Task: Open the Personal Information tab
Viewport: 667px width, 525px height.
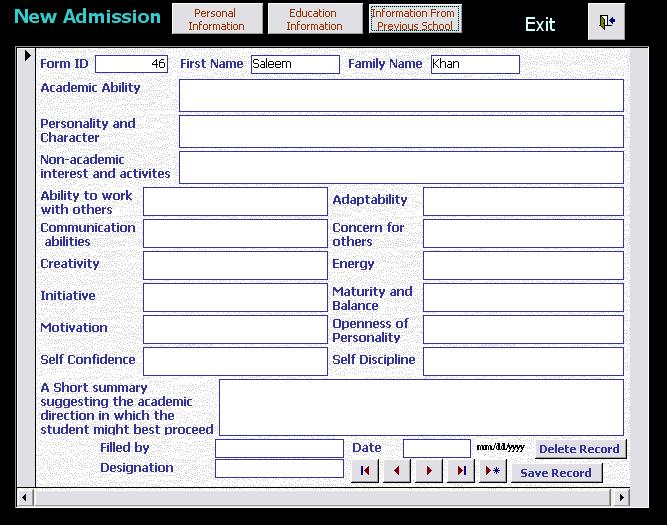Action: 217,19
